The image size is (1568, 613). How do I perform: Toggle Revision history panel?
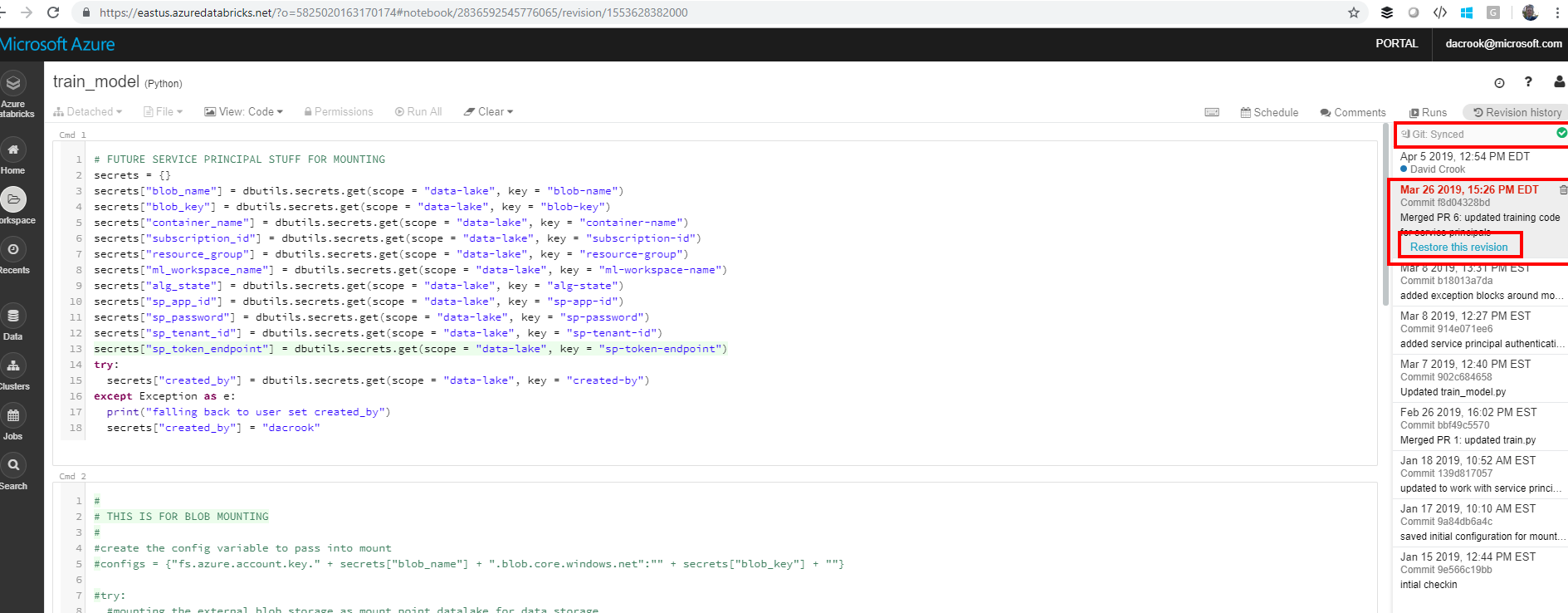1517,112
